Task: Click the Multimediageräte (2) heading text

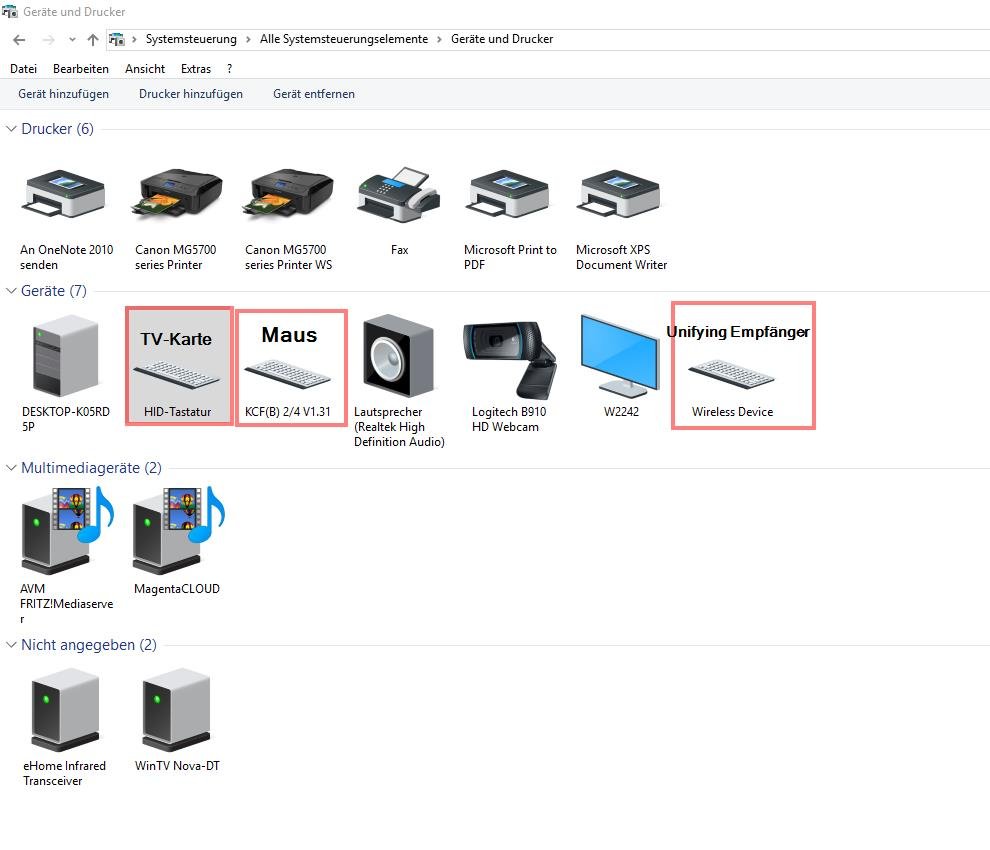Action: tap(92, 468)
